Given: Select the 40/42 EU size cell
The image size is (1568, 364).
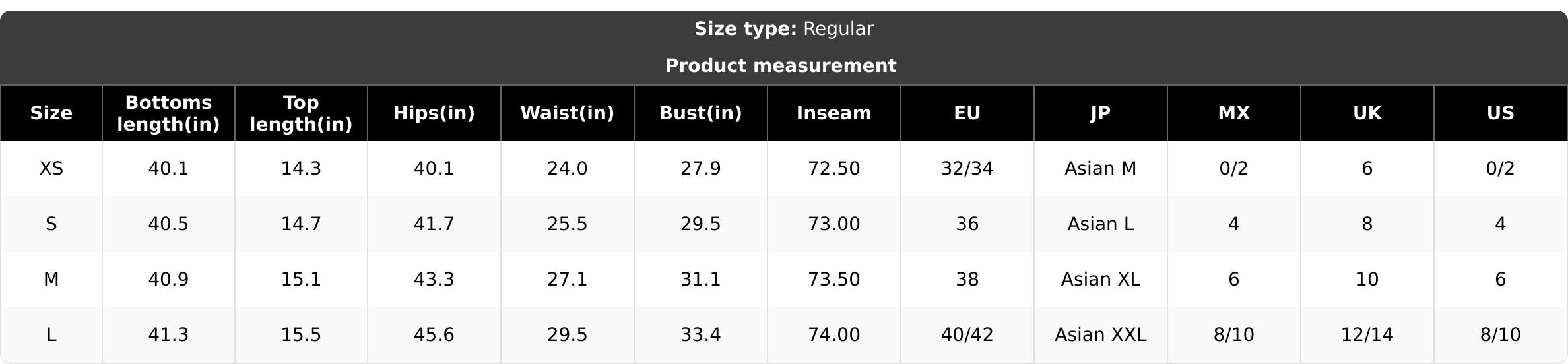Looking at the screenshot, I should (967, 335).
